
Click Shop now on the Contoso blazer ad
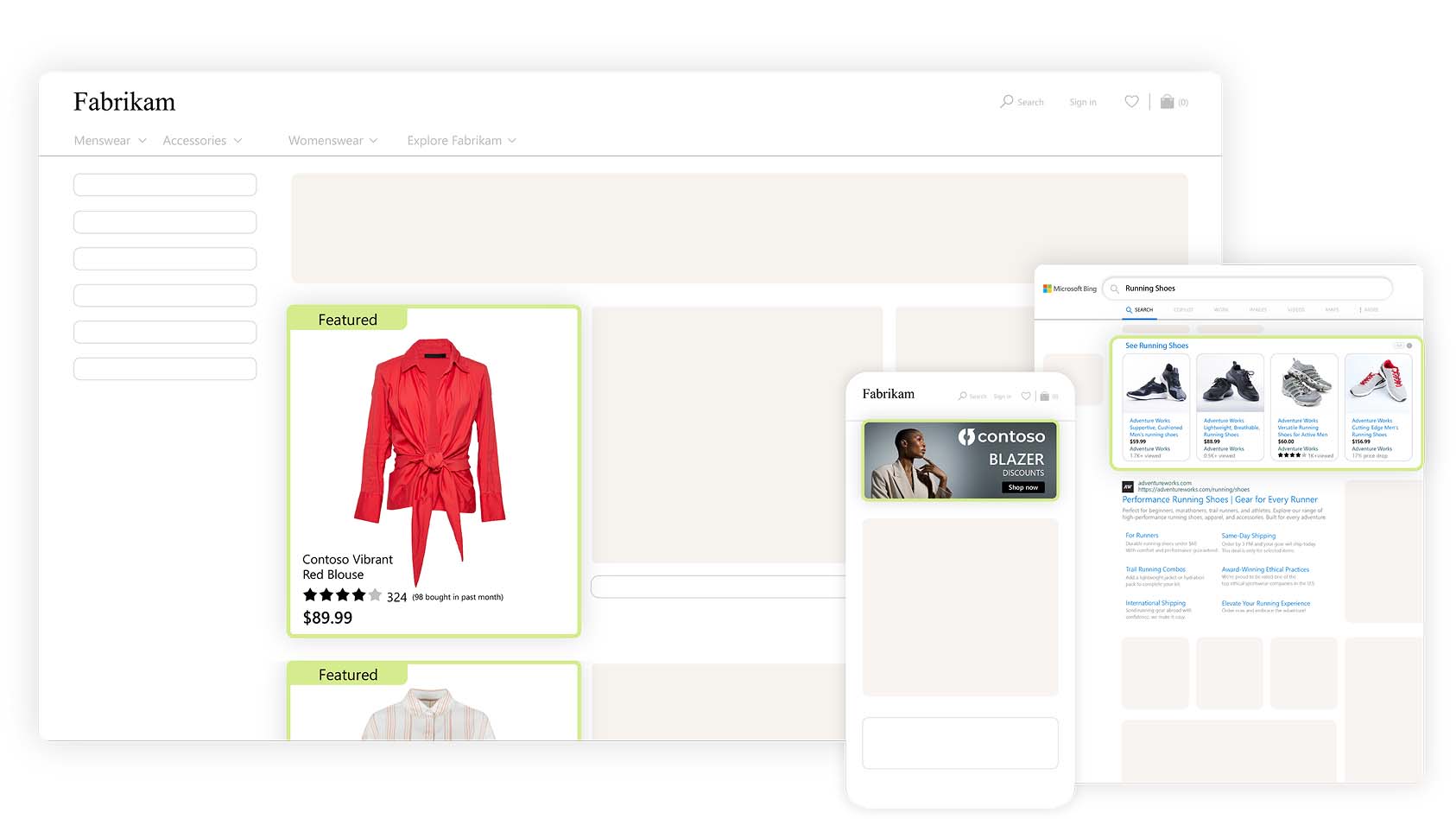1023,488
